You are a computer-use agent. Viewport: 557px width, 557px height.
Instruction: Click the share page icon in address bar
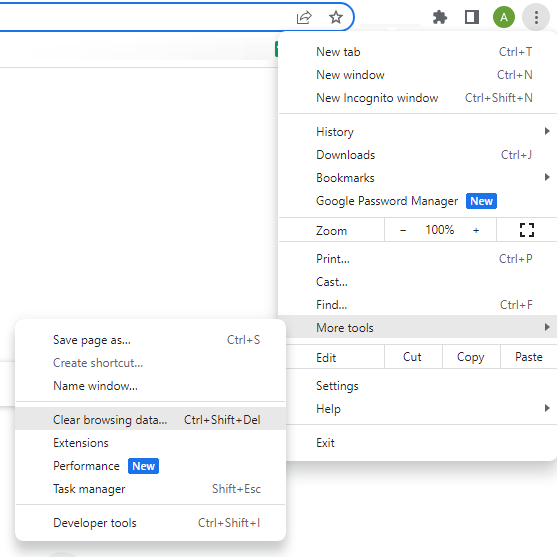coord(304,17)
